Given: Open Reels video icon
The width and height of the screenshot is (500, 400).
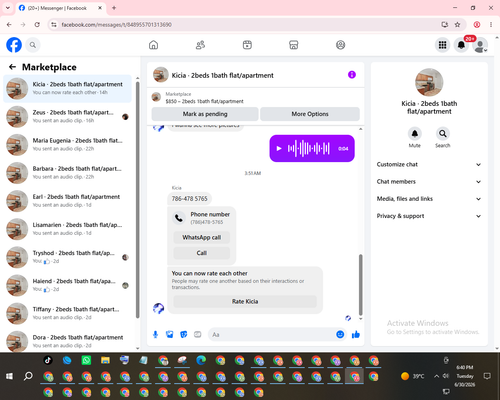Looking at the screenshot, I should coord(247,45).
